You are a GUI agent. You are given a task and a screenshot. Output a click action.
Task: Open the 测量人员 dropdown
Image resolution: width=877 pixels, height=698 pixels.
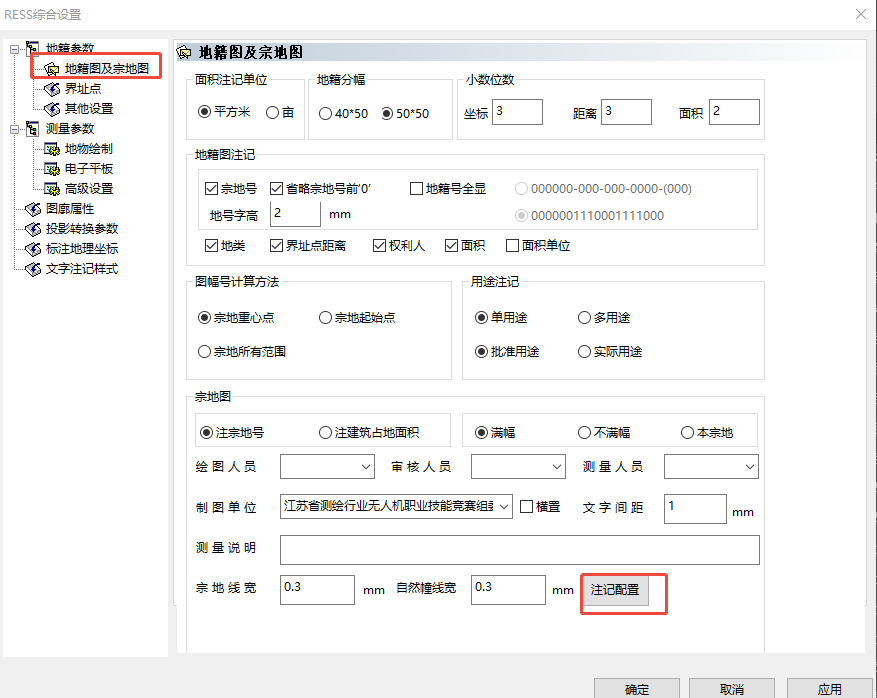pos(750,467)
